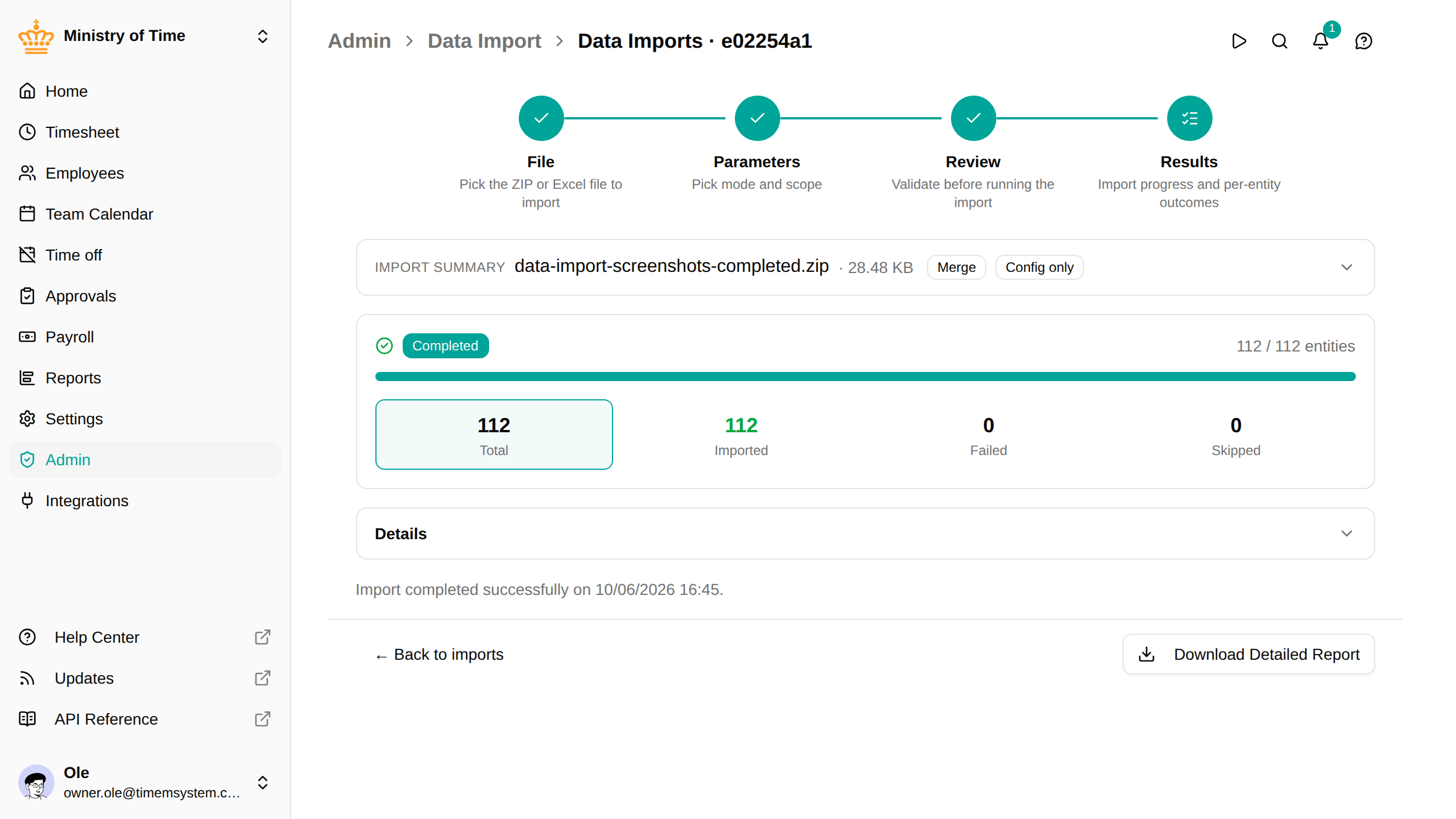Viewport: 1456px width, 819px height.
Task: Go to Payroll
Action: [145, 337]
